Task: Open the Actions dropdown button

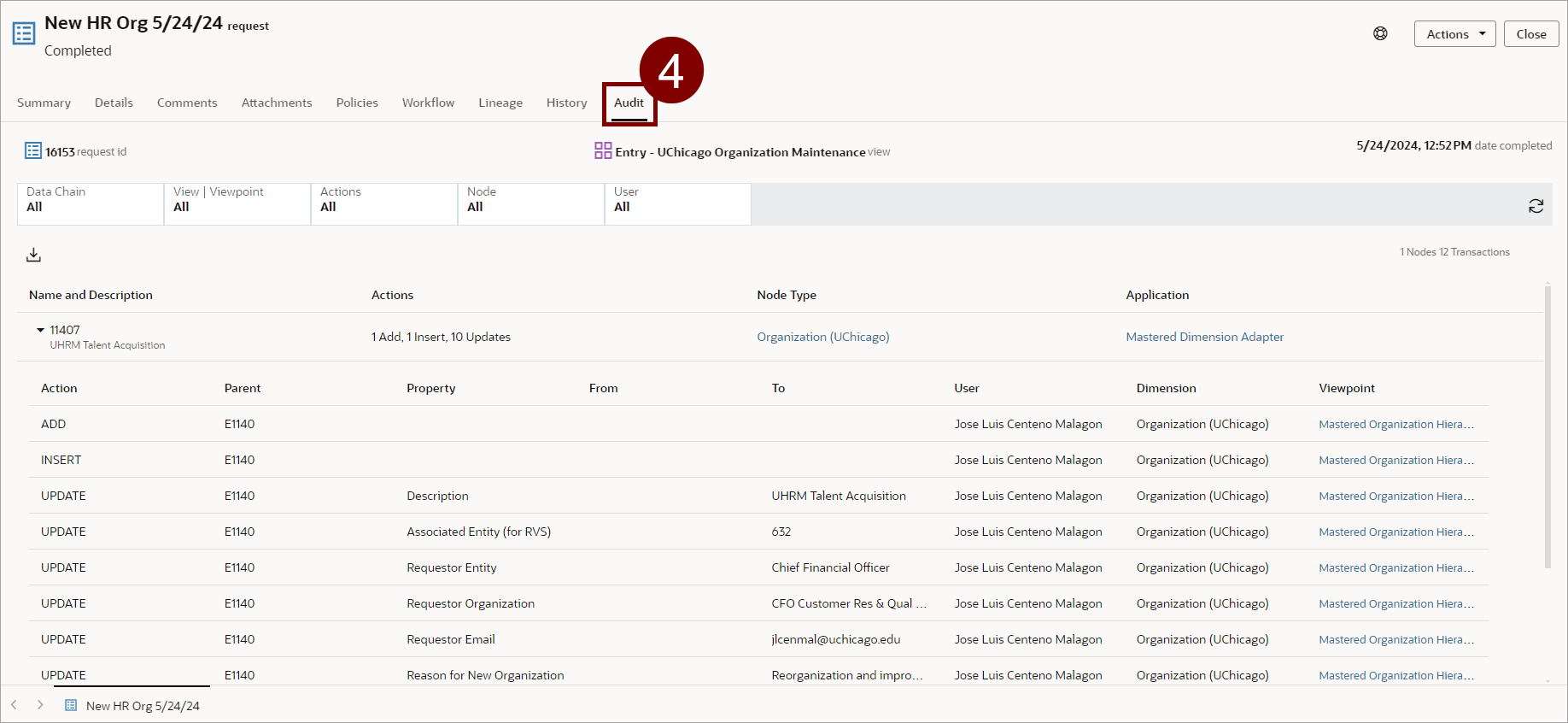Action: tap(1454, 34)
